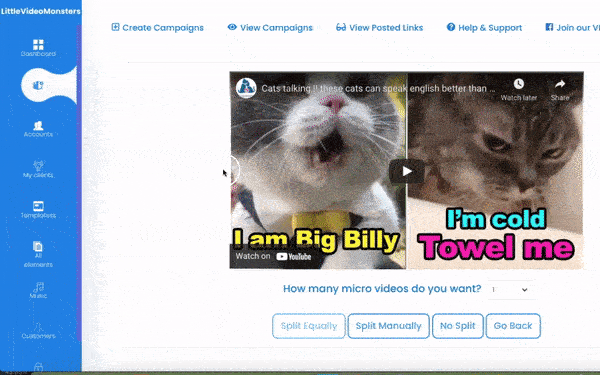600x375 pixels.
Task: Click the Go Back button
Action: click(513, 326)
